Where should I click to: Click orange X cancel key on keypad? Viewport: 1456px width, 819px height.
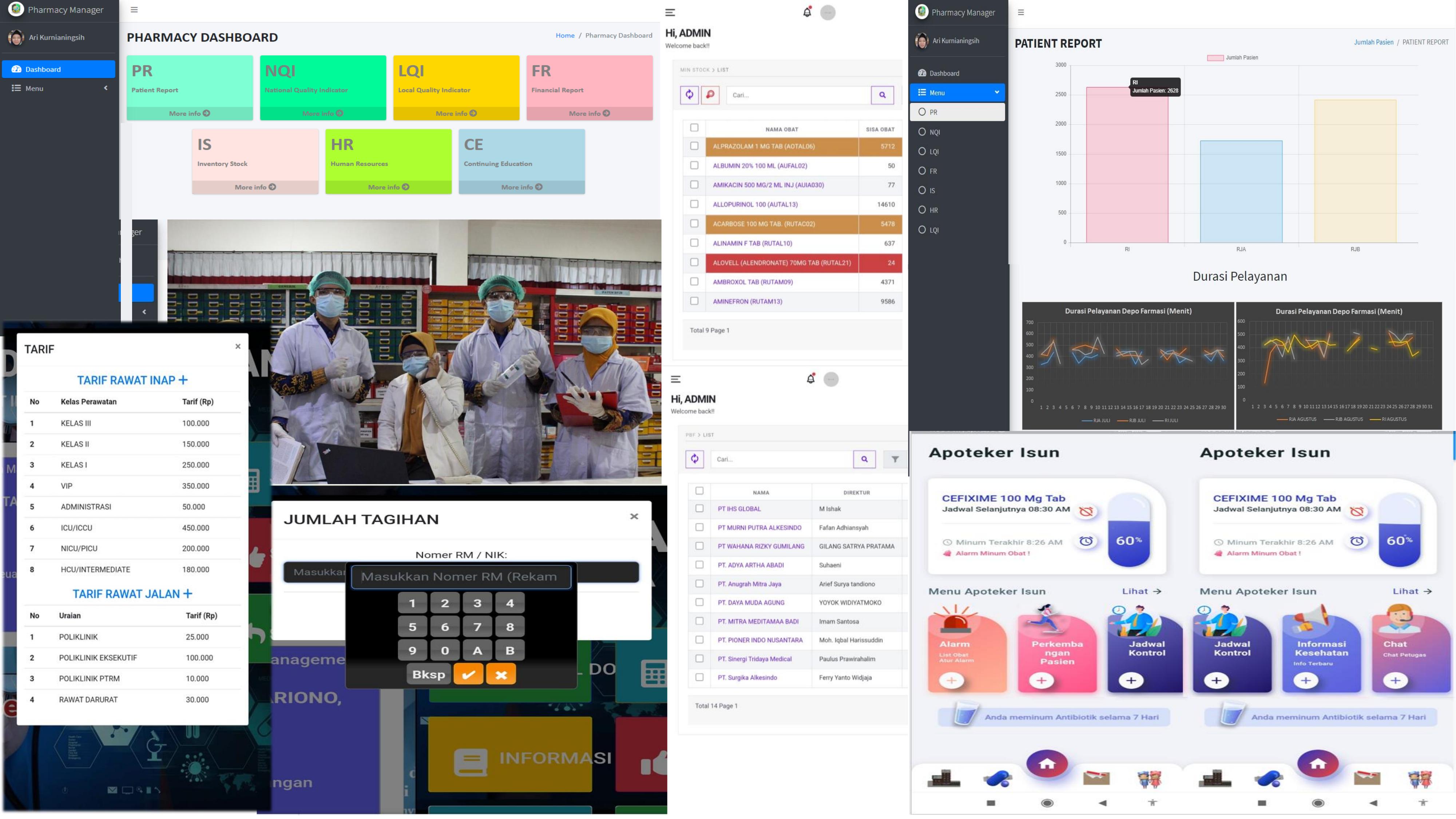click(x=501, y=674)
